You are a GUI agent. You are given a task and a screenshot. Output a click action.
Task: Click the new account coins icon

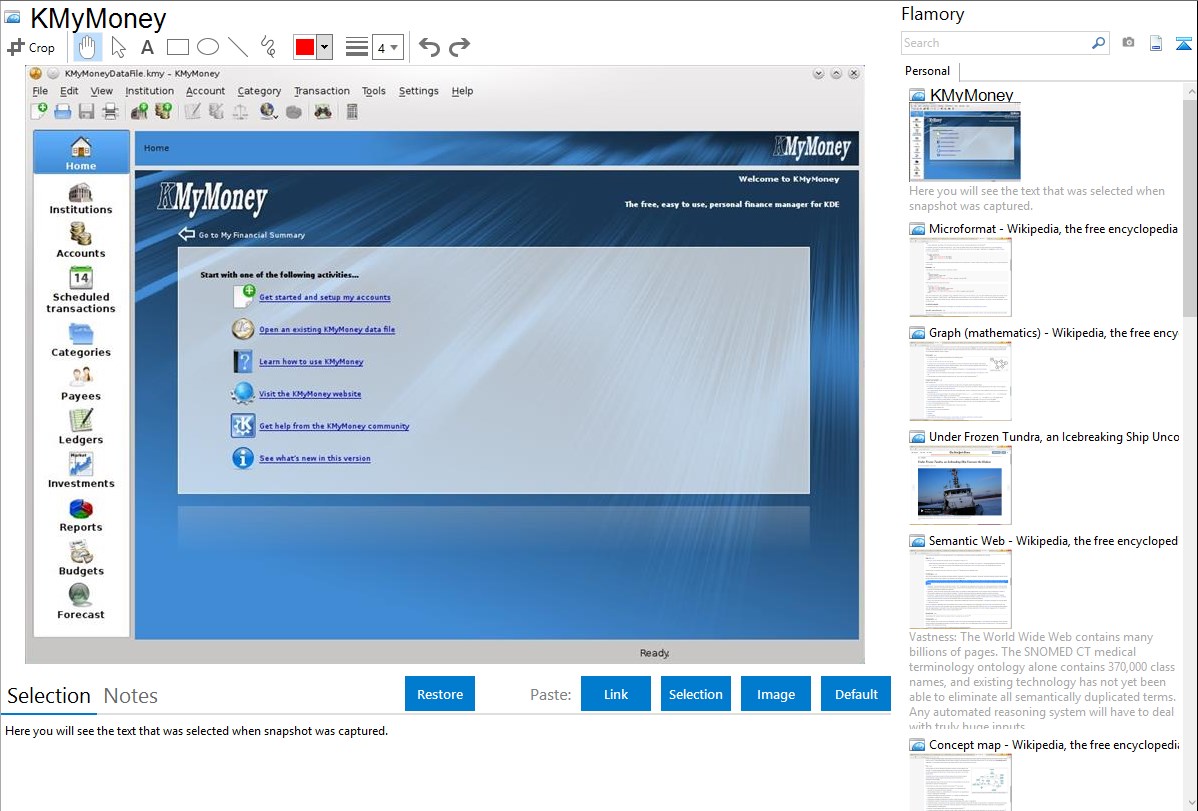point(163,112)
